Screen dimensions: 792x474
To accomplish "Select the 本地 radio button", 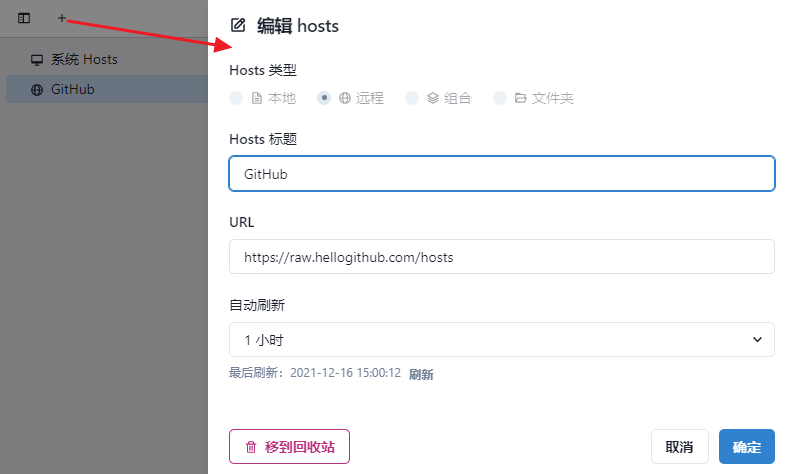I will tap(236, 98).
